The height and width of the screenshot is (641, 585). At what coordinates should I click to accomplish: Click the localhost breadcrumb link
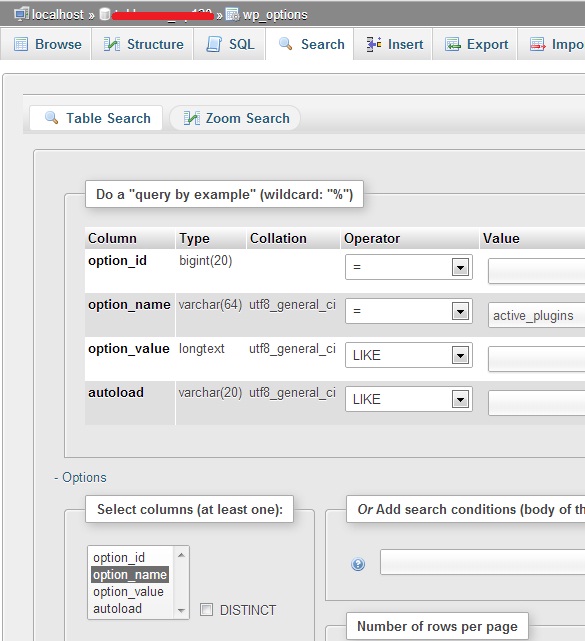click(58, 14)
